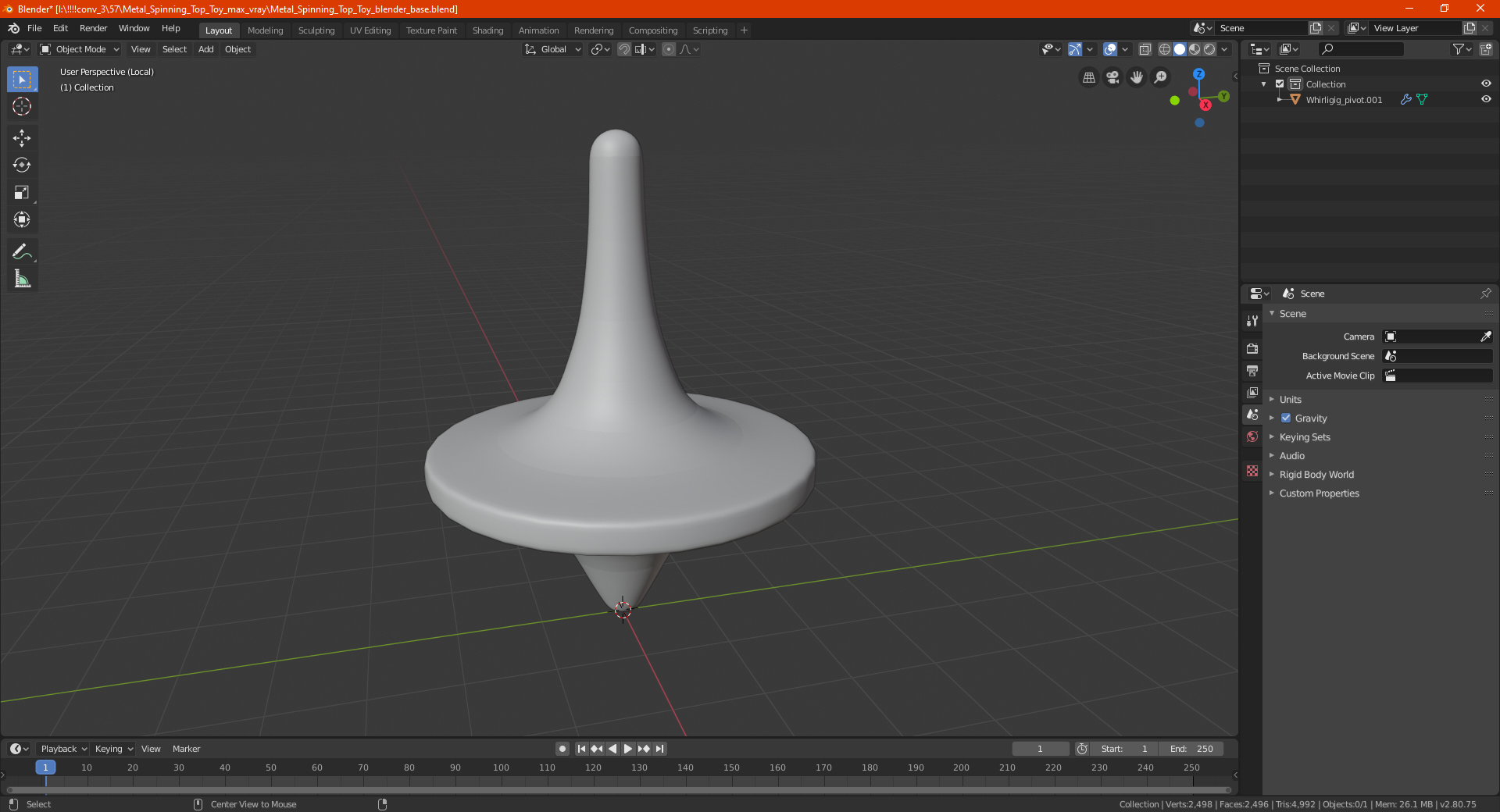The image size is (1500, 812).
Task: Open the Object Mode dropdown
Action: (80, 49)
